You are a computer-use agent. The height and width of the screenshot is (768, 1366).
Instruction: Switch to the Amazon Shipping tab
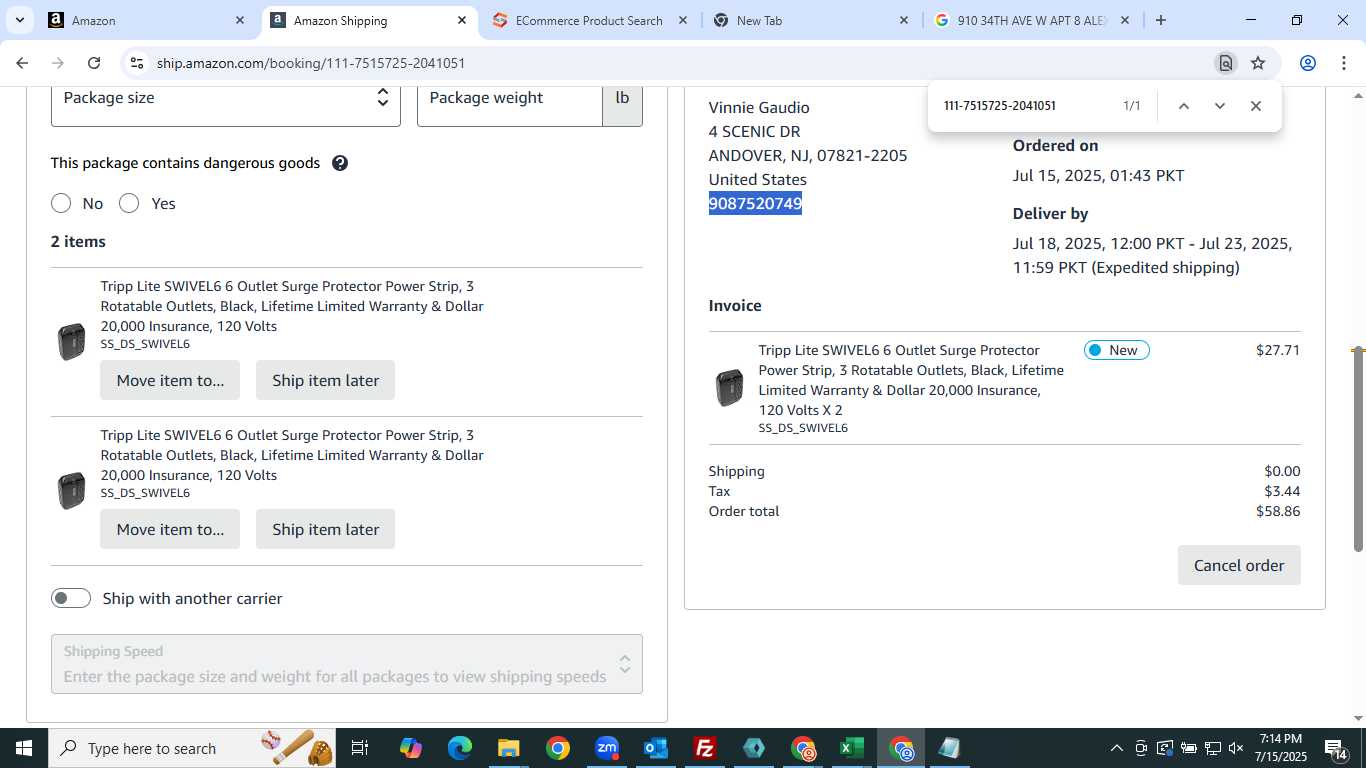tap(370, 20)
